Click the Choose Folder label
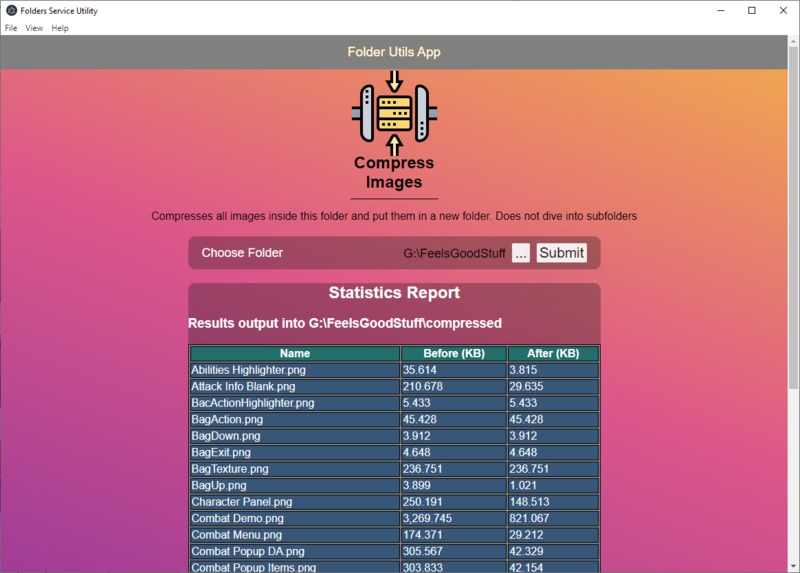Image resolution: width=800 pixels, height=573 pixels. pos(242,253)
